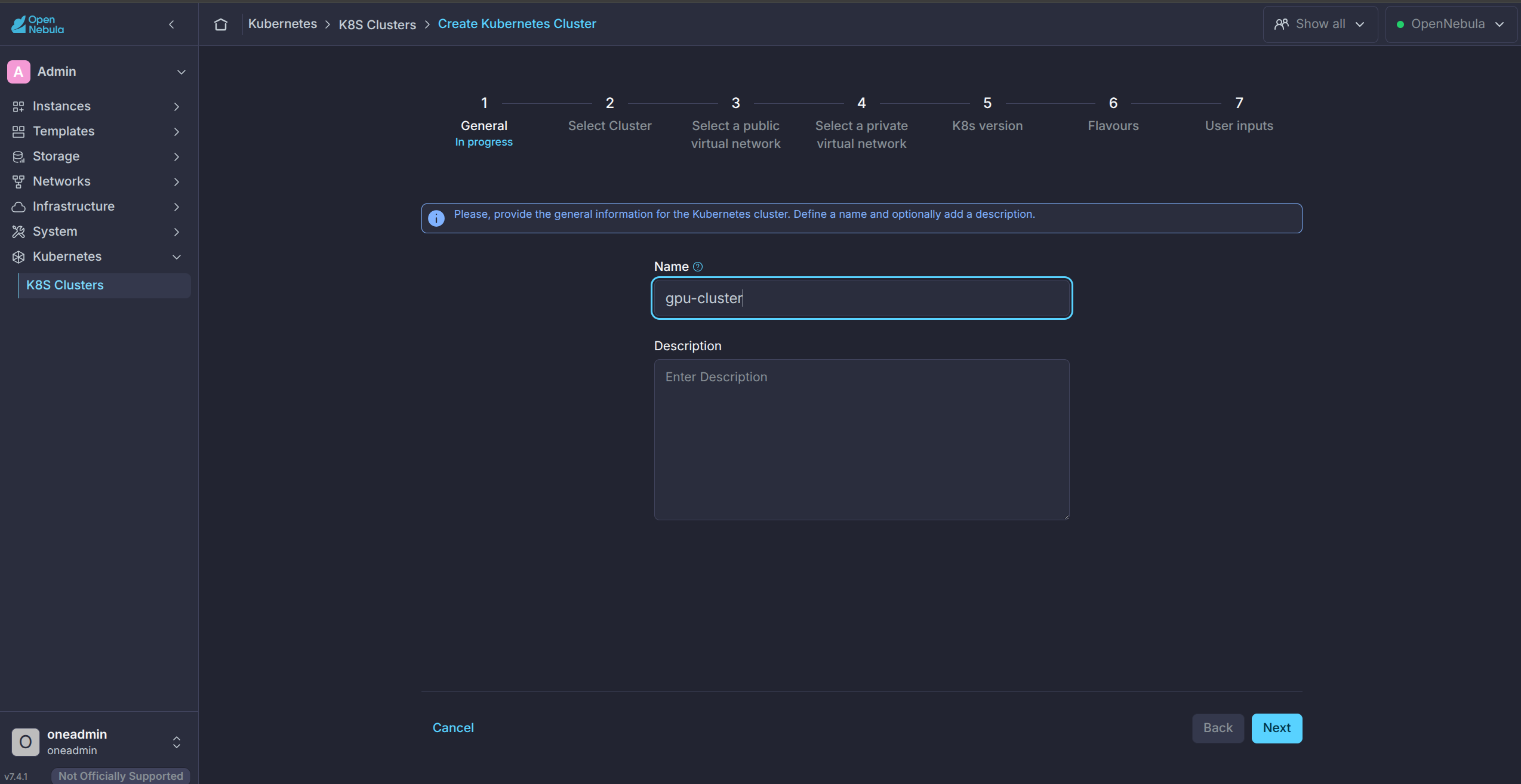The image size is (1521, 784).
Task: Go to step 2 Select Cluster
Action: 609,115
